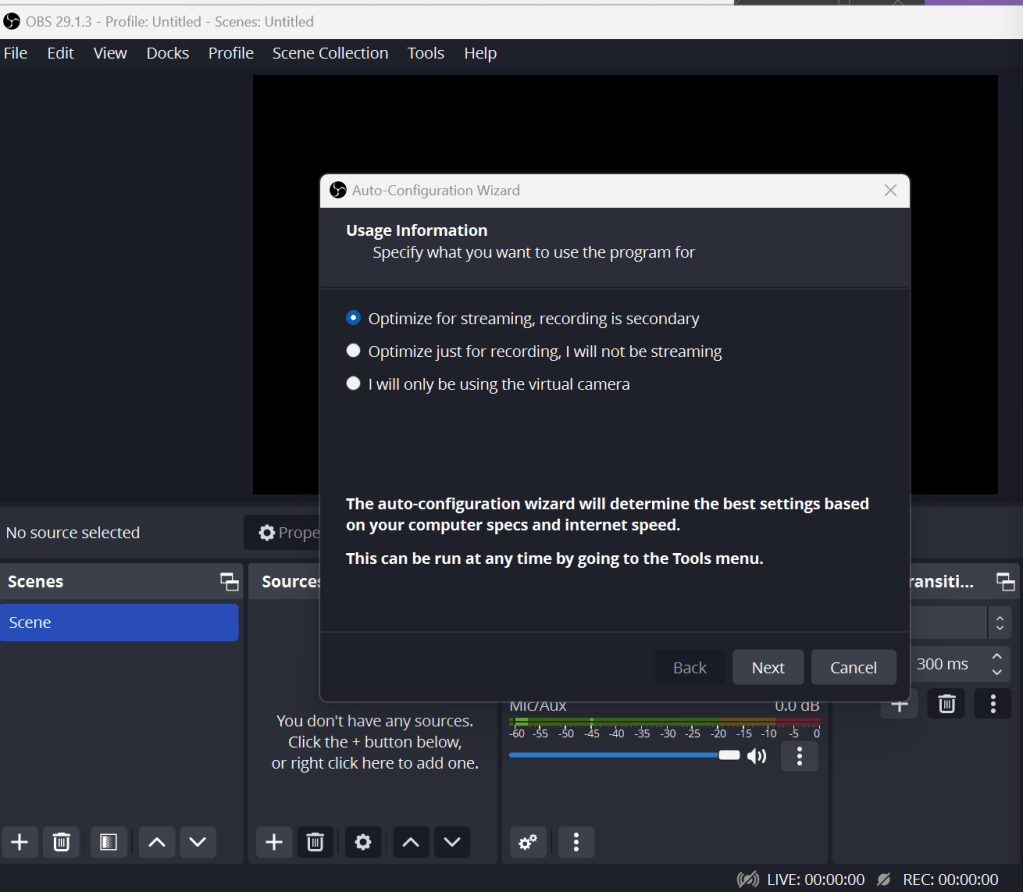
Task: Open scene filters icon in Scenes panel
Action: point(108,842)
